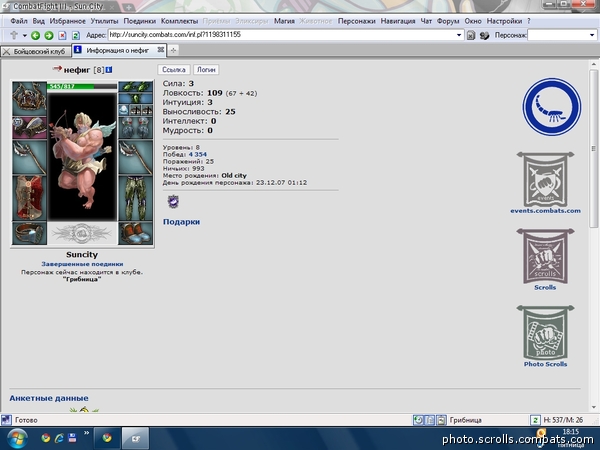Image resolution: width=600 pixels, height=450 pixels.
Task: Open the Настройки menu
Action: (x=504, y=21)
